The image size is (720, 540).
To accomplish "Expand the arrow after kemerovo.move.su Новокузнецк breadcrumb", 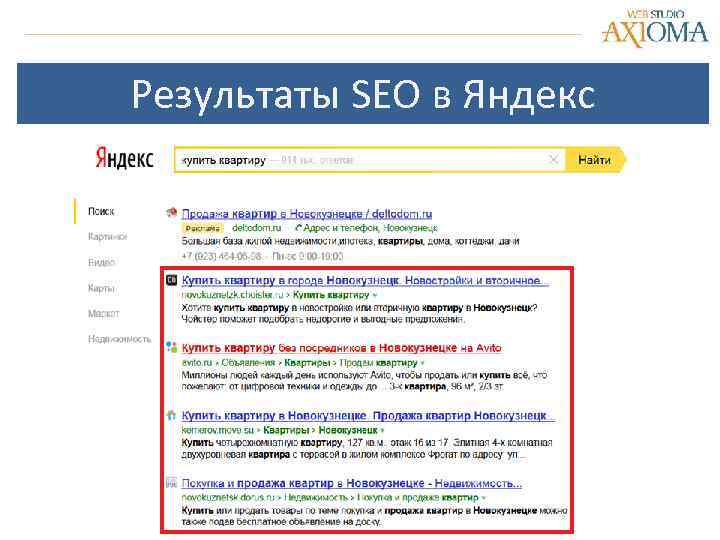I will point(382,430).
